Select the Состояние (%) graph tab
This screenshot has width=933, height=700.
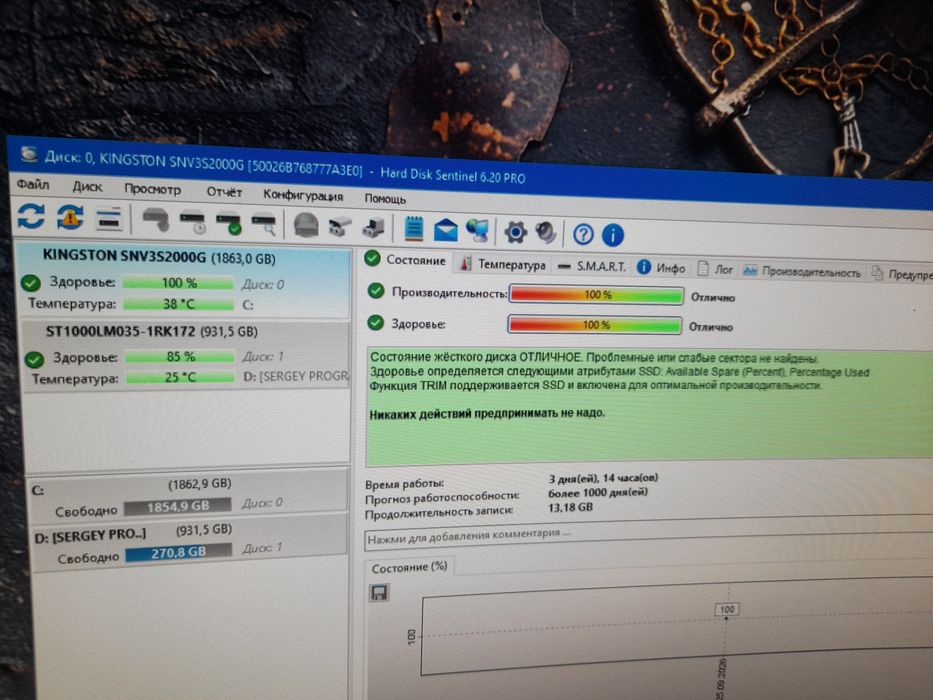pos(409,567)
